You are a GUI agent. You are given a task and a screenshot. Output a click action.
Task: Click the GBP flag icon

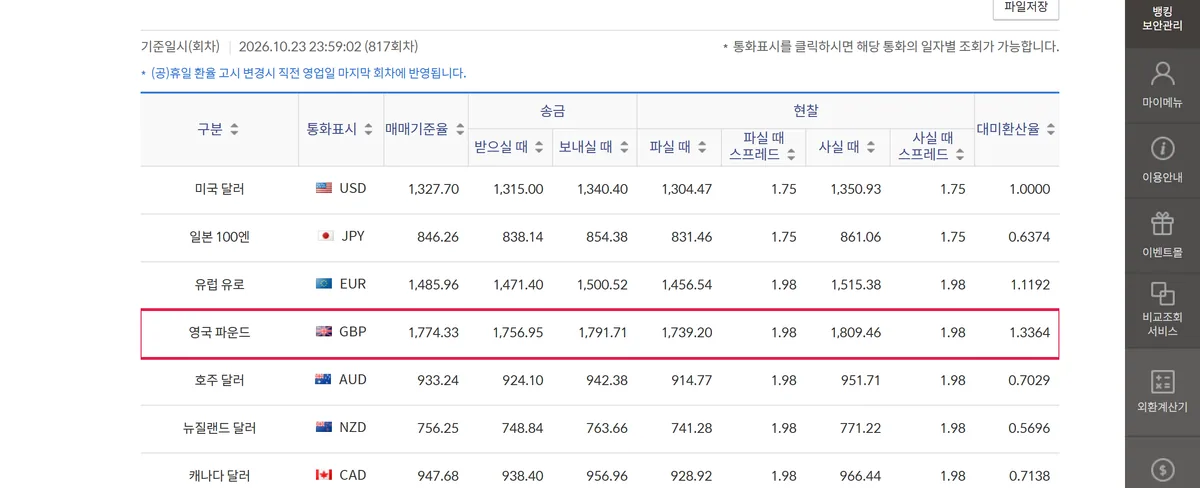pos(324,332)
